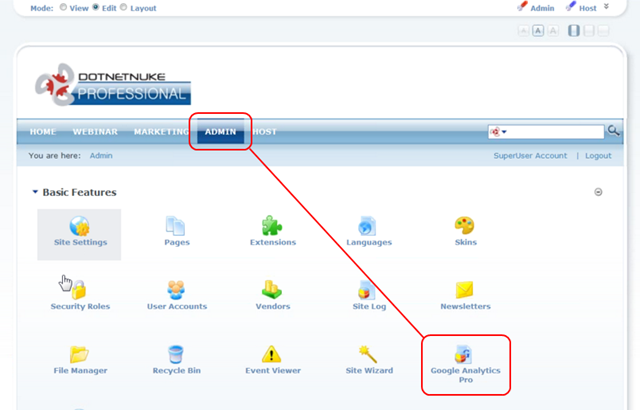Image resolution: width=640 pixels, height=410 pixels.
Task: Select Edit mode radio button
Action: (96, 7)
